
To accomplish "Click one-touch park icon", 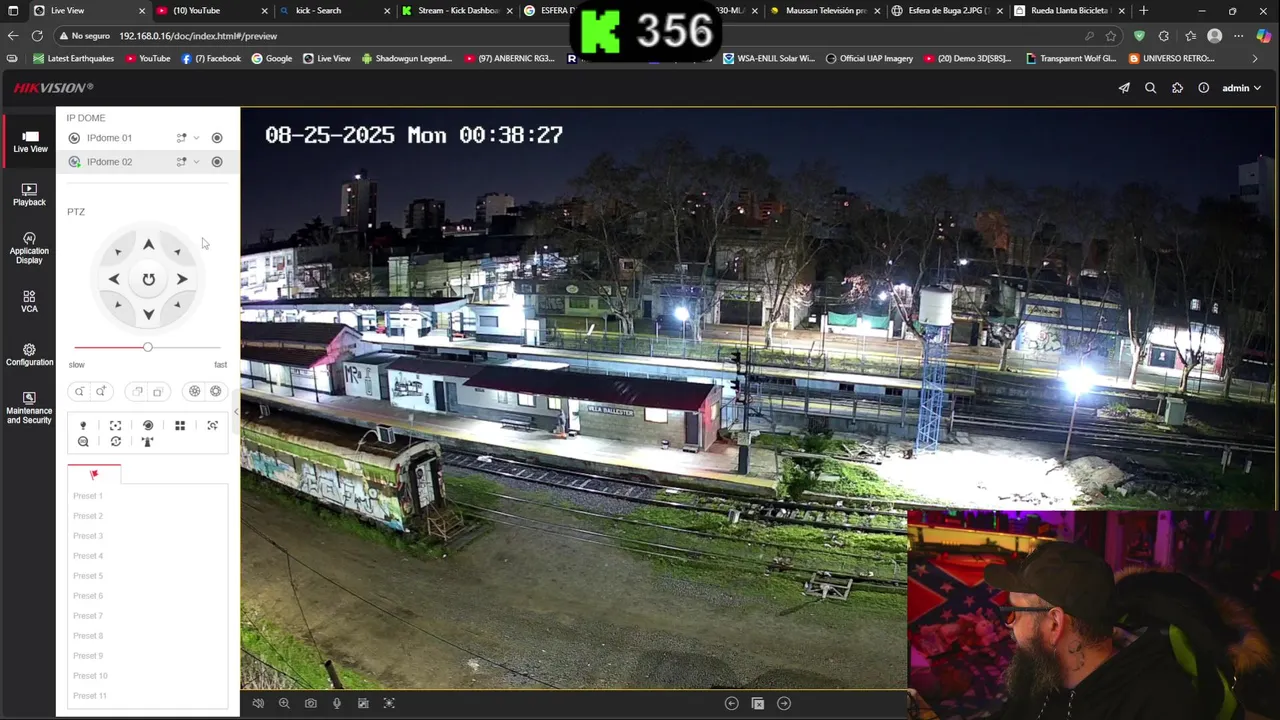I will [x=148, y=441].
